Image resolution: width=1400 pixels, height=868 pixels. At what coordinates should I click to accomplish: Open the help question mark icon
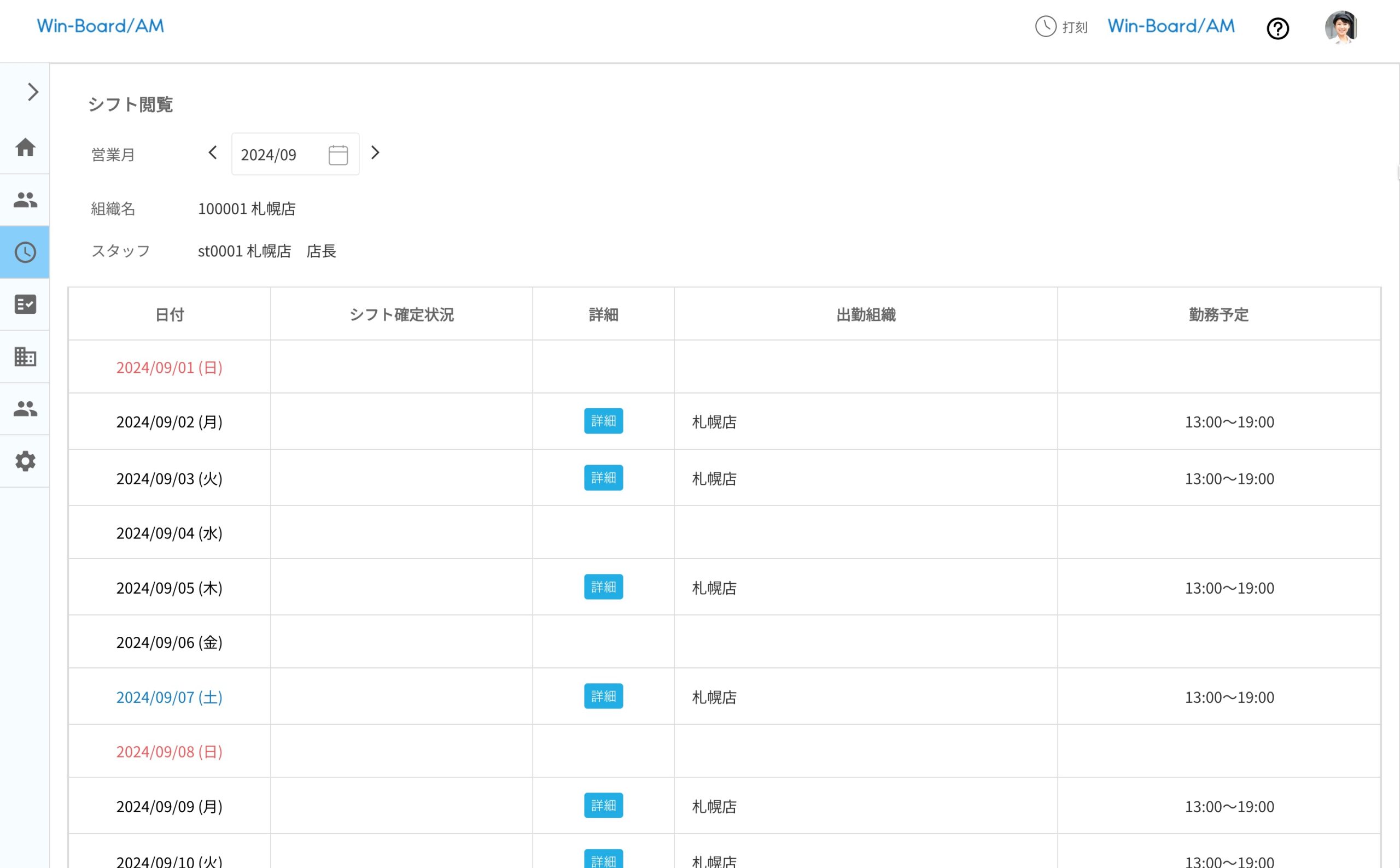coord(1277,28)
